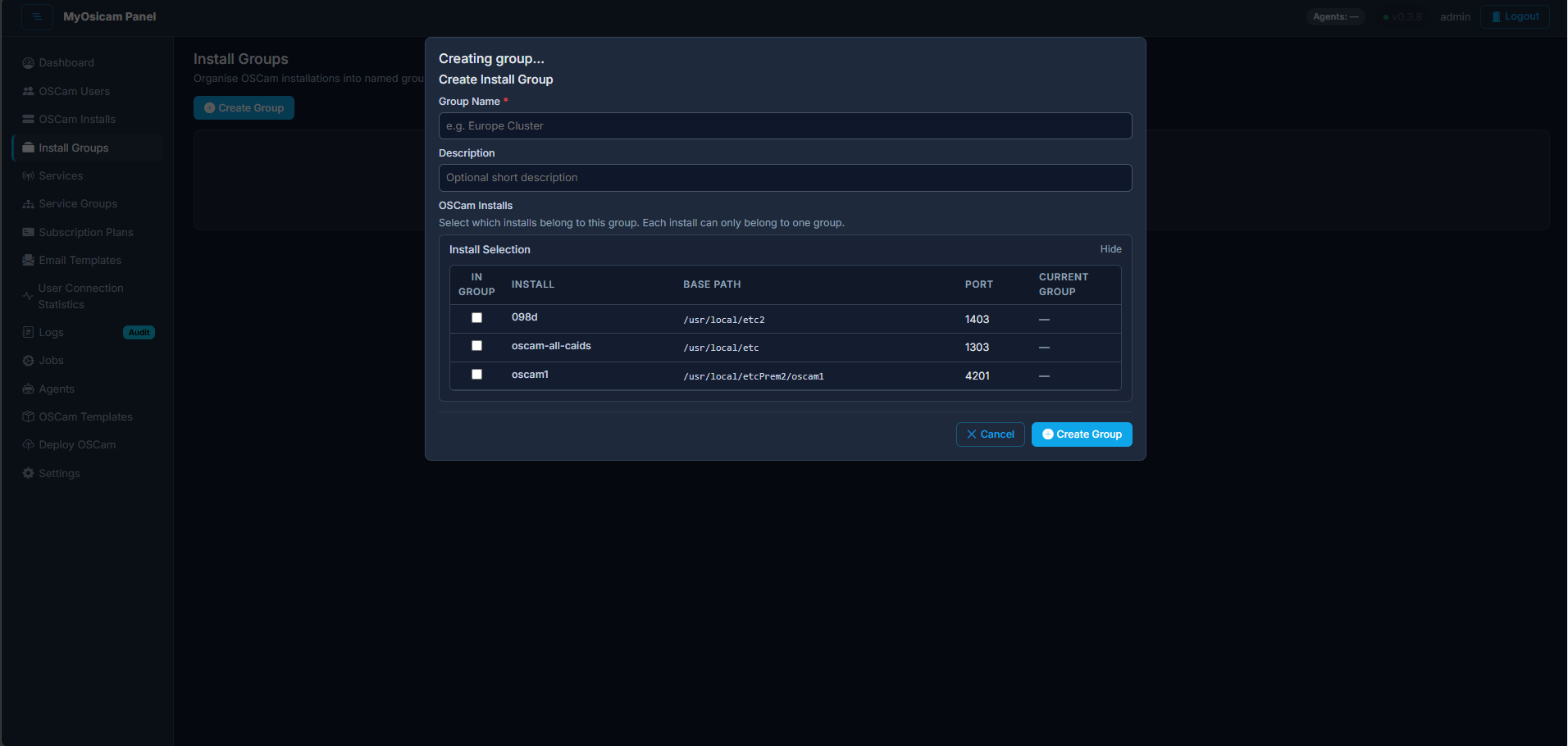Click Logout button in header
The height and width of the screenshot is (746, 1568).
(1515, 16)
